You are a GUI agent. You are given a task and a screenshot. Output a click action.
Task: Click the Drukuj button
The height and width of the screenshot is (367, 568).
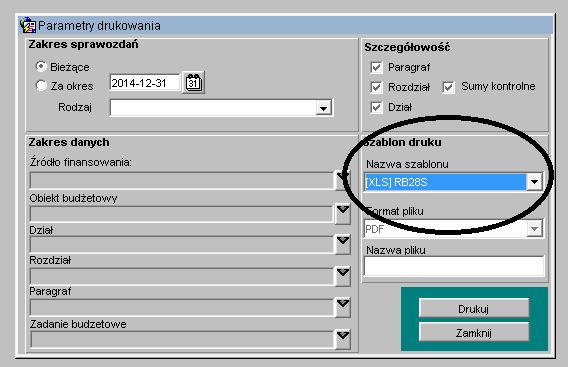pos(474,309)
